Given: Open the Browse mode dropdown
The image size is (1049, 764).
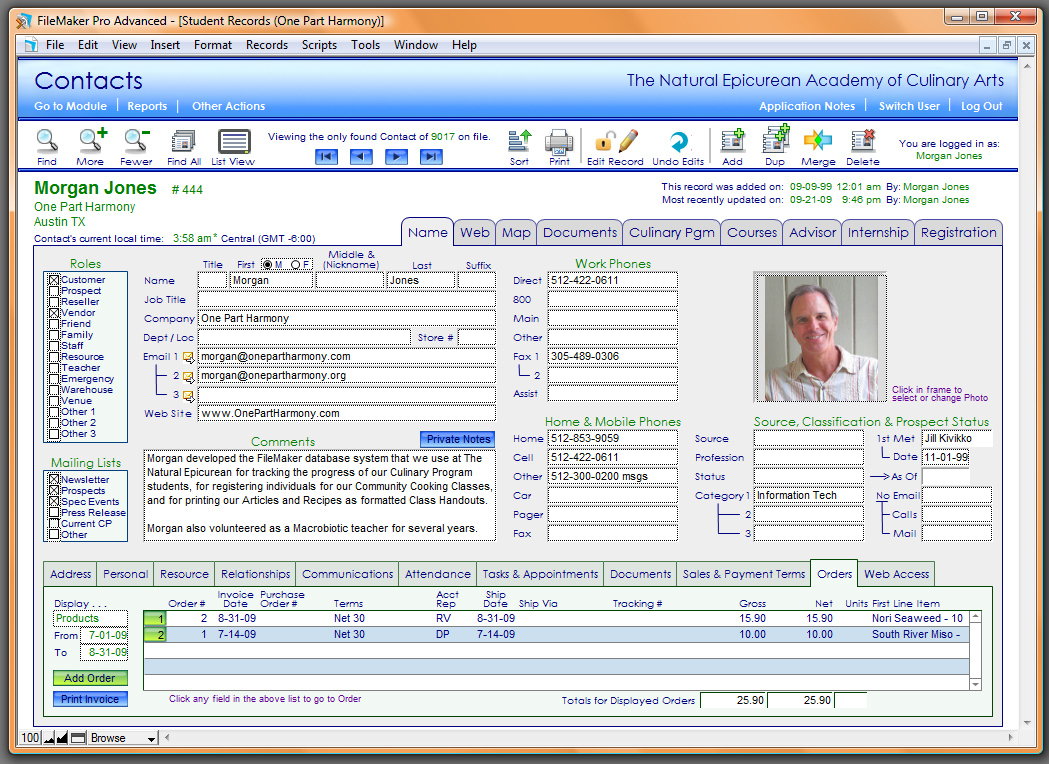Looking at the screenshot, I should pos(123,738).
